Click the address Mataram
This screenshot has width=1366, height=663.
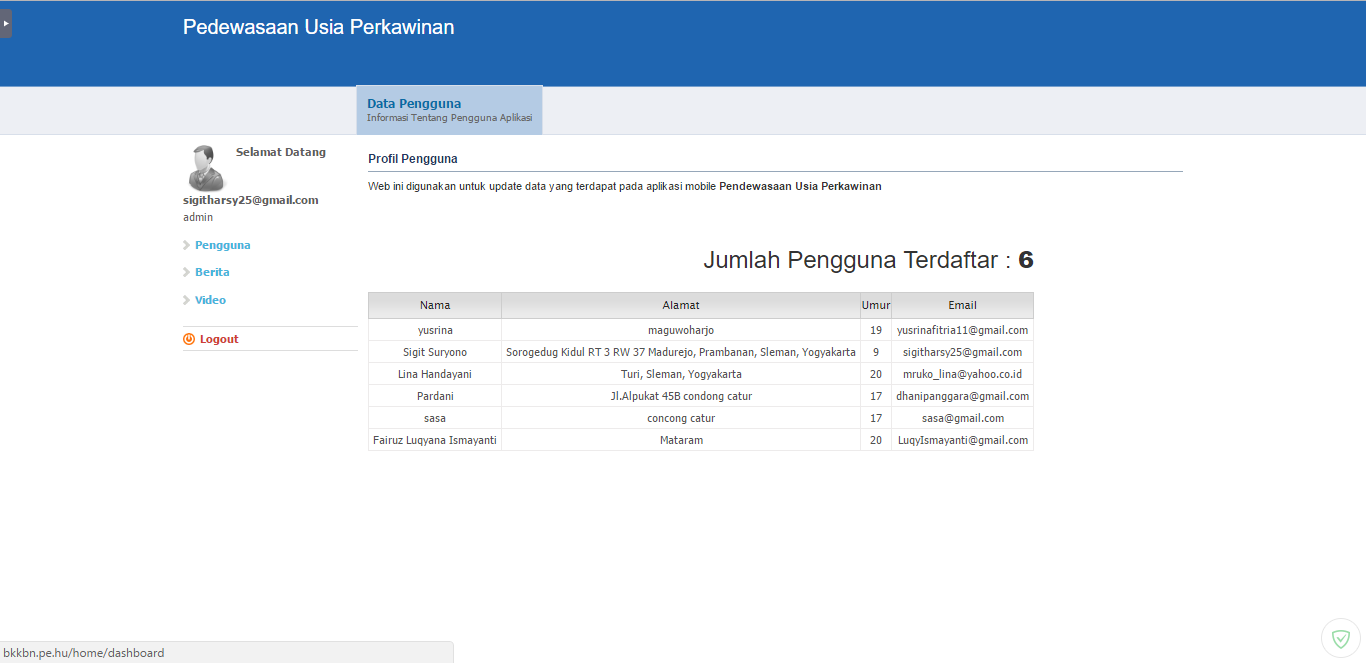click(681, 440)
